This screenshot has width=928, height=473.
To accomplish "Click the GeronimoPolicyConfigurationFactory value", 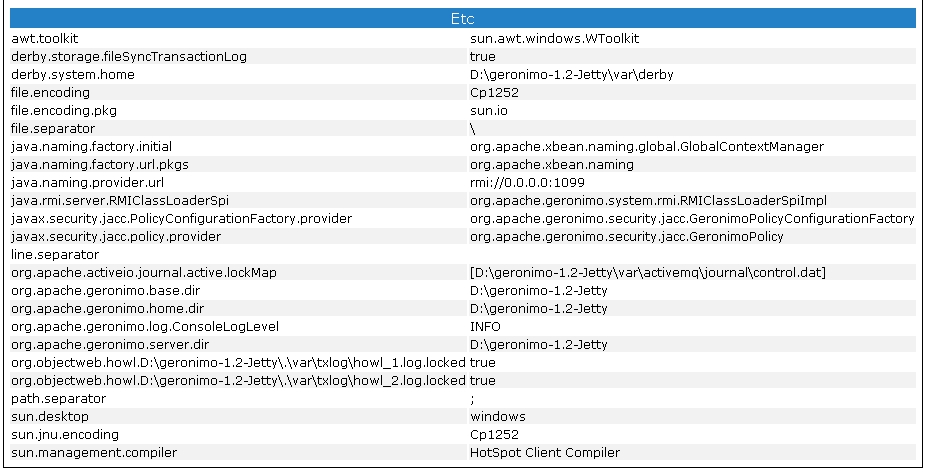I will tap(692, 218).
